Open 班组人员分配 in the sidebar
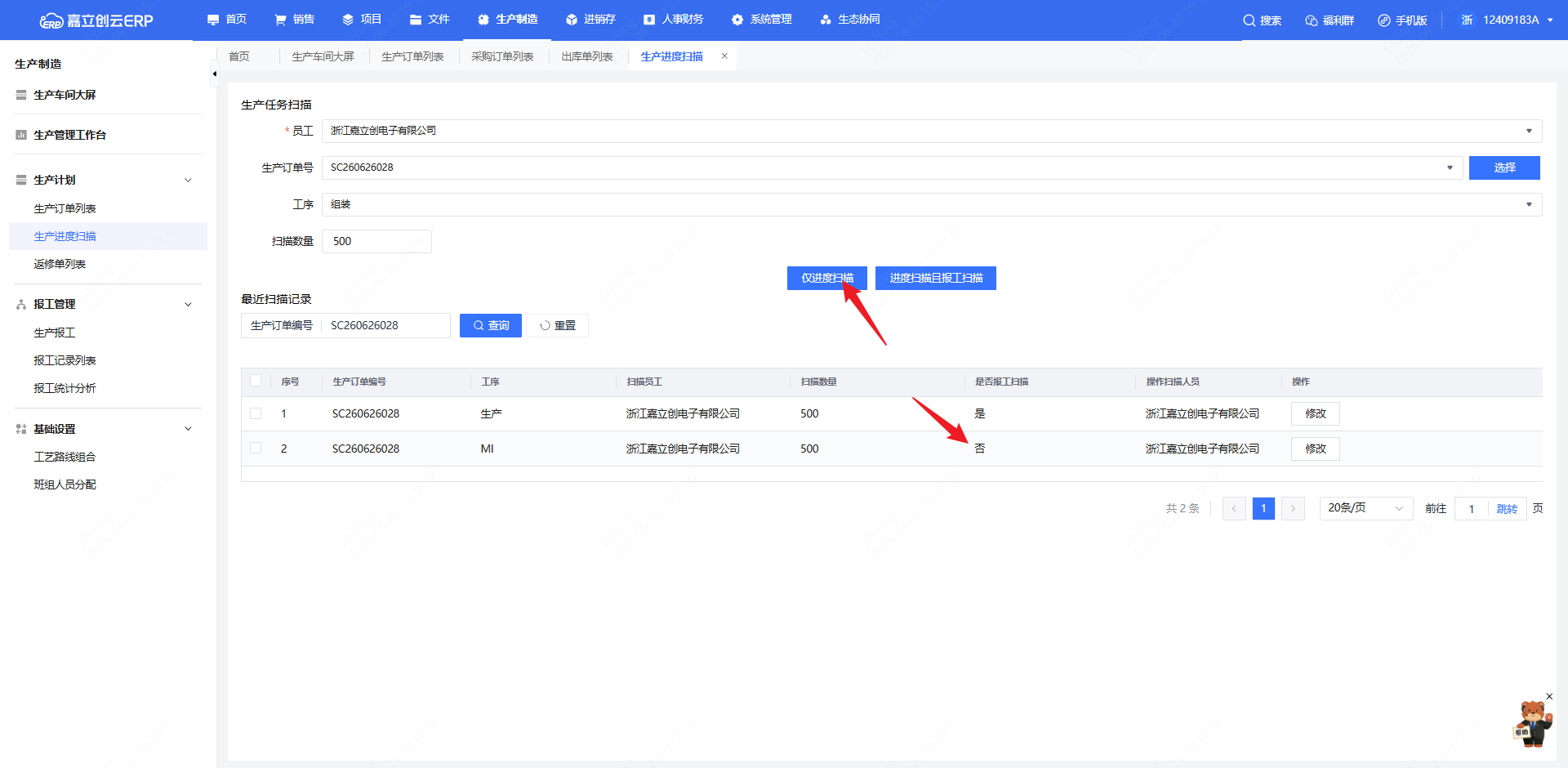The width and height of the screenshot is (1568, 768). 65,484
